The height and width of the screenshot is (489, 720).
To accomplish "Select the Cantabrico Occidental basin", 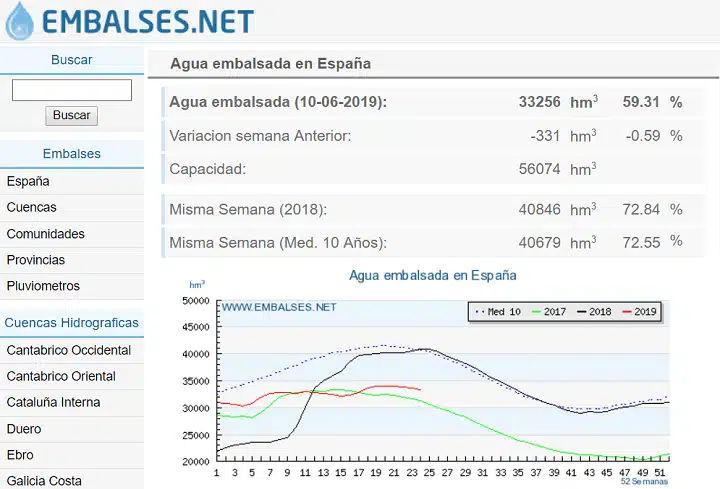I will click(69, 350).
